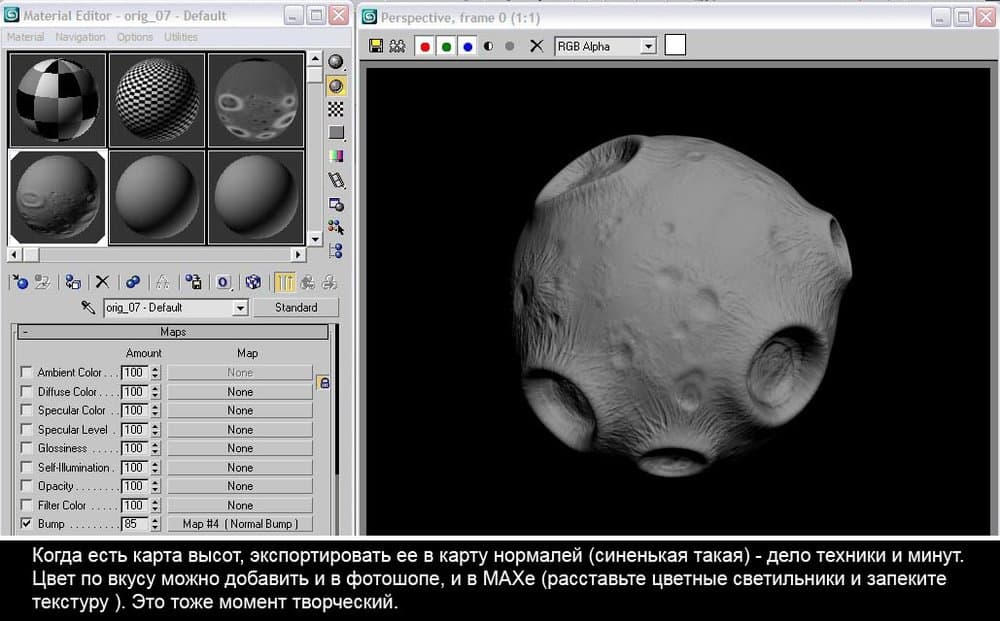Open Video Color Check icon
Image resolution: width=1000 pixels, height=621 pixels.
[337, 156]
